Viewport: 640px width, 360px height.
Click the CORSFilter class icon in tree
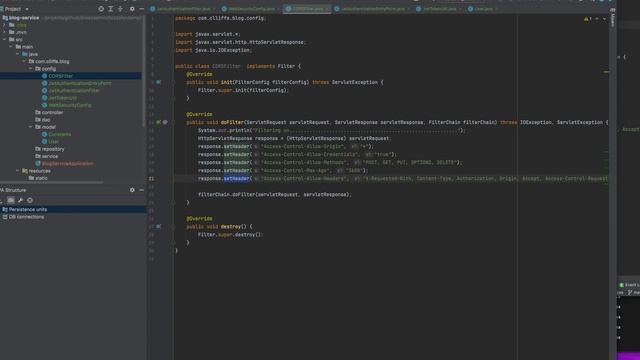tap(44, 76)
